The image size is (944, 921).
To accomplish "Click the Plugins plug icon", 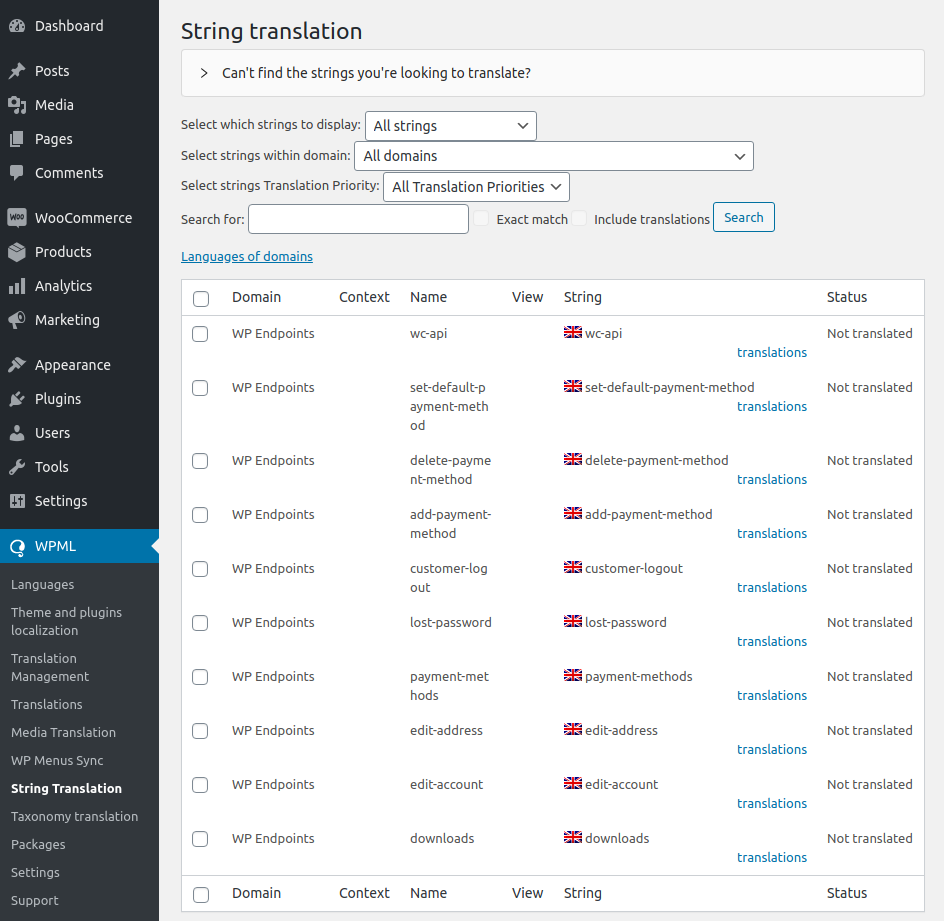I will click(x=17, y=399).
